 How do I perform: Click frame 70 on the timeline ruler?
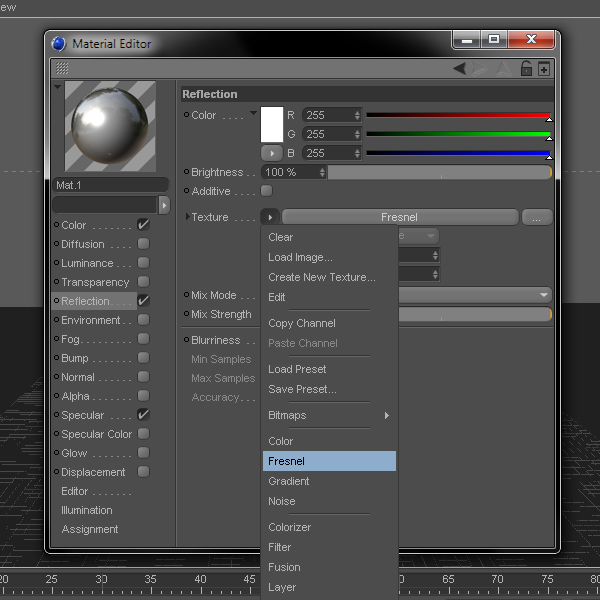tap(497, 579)
